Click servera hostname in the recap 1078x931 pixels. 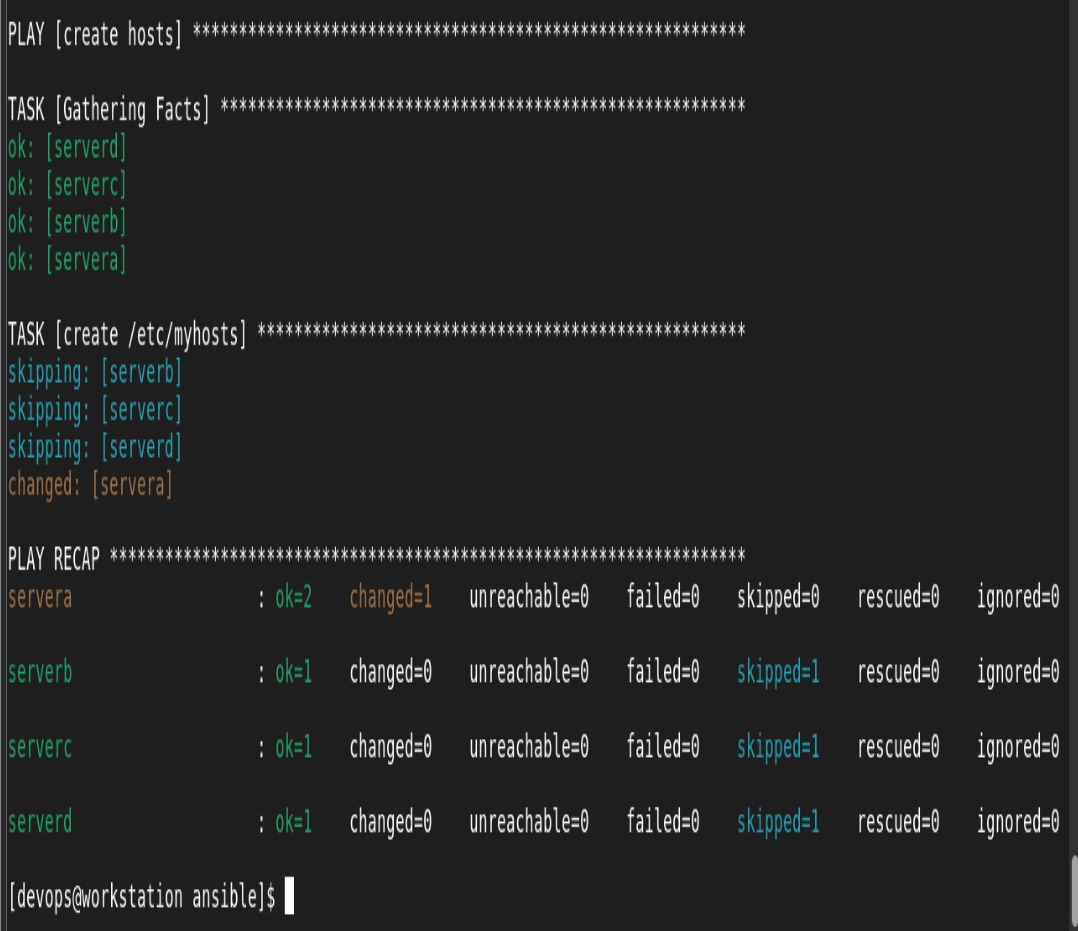[40, 597]
